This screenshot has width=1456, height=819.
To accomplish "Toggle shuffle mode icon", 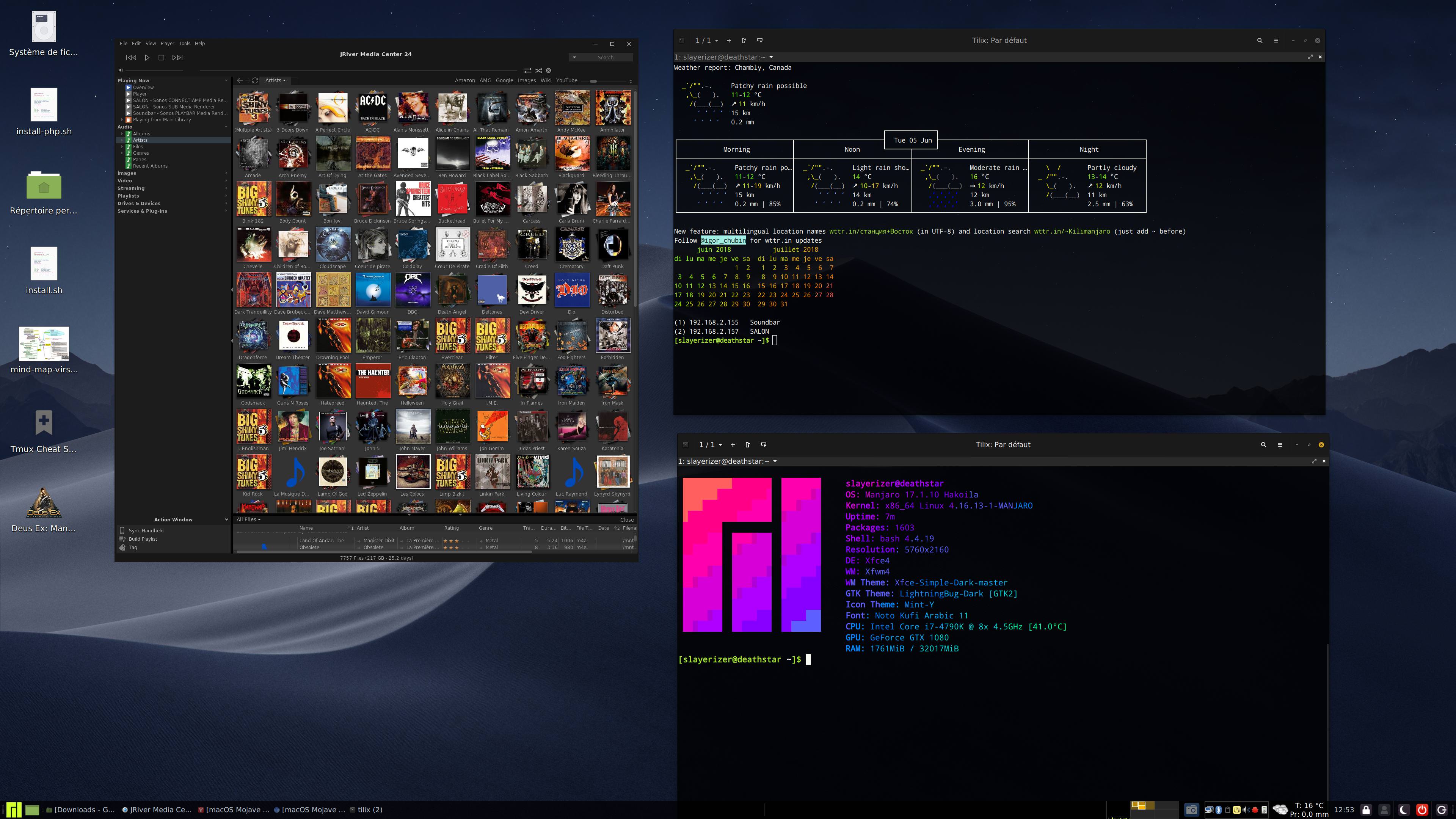I will click(539, 71).
